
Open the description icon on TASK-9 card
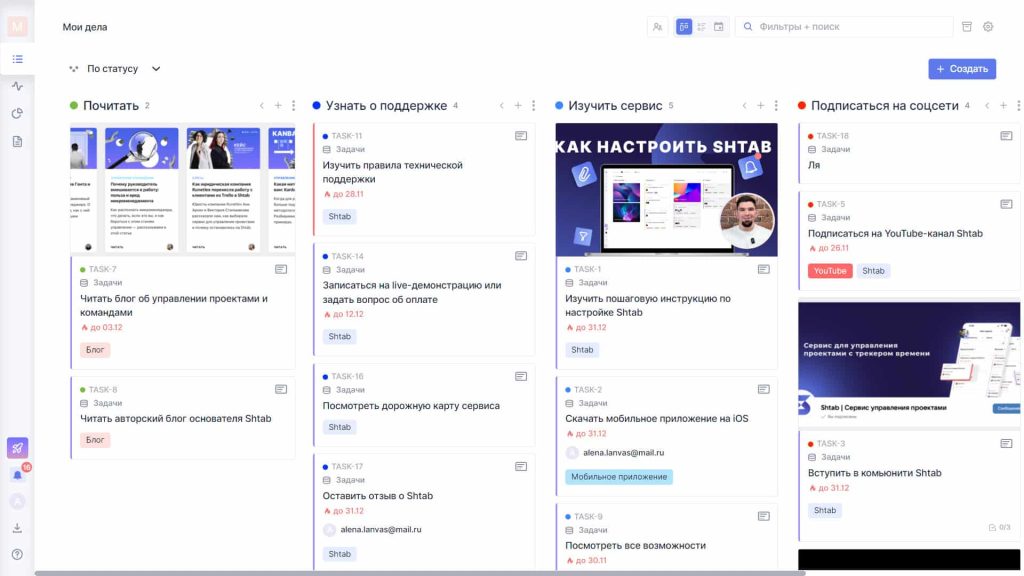763,516
